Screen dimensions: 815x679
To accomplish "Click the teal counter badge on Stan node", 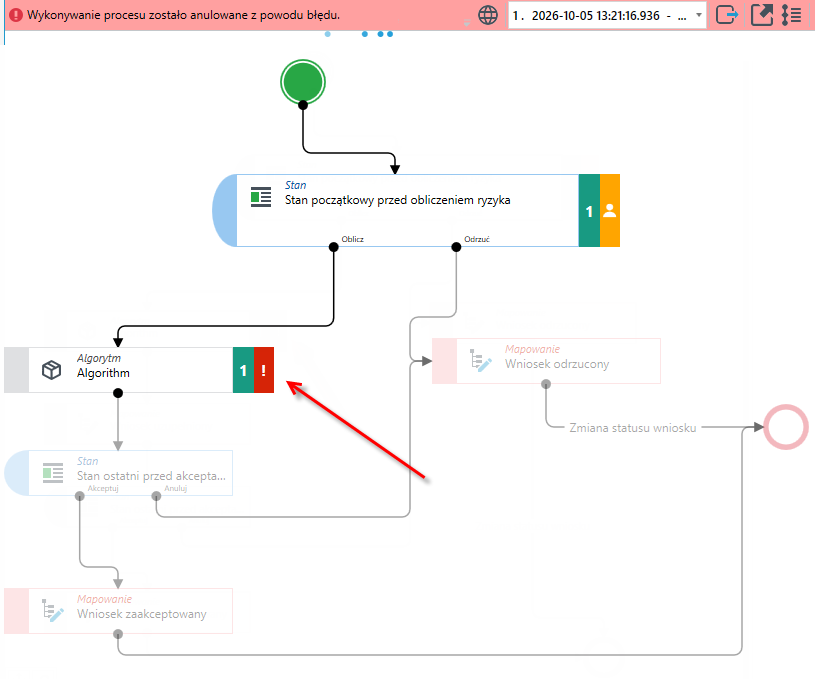I will point(589,211).
